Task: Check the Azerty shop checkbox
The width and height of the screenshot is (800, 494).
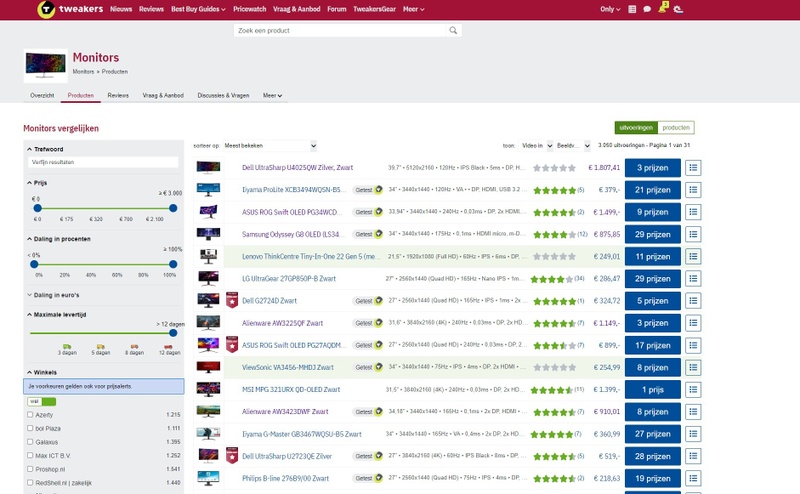Action: tap(30, 414)
